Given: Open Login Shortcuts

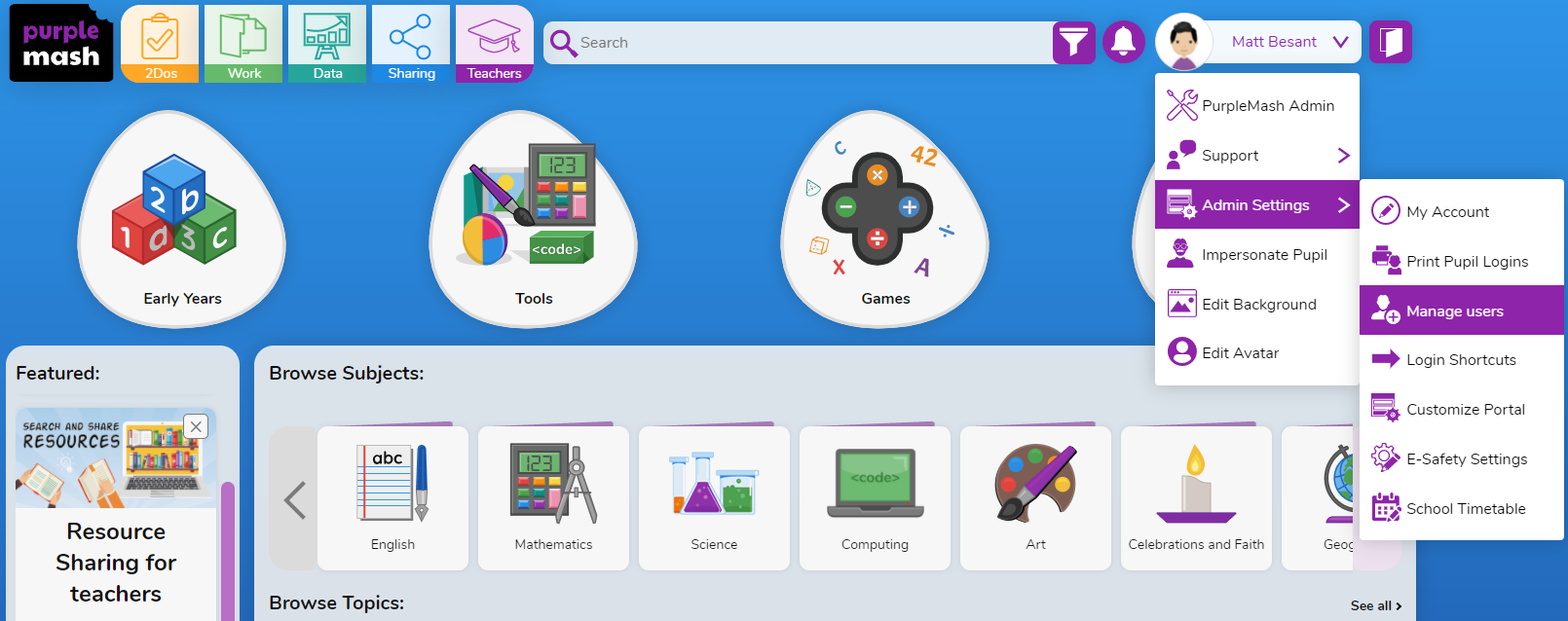Looking at the screenshot, I should click(1462, 359).
